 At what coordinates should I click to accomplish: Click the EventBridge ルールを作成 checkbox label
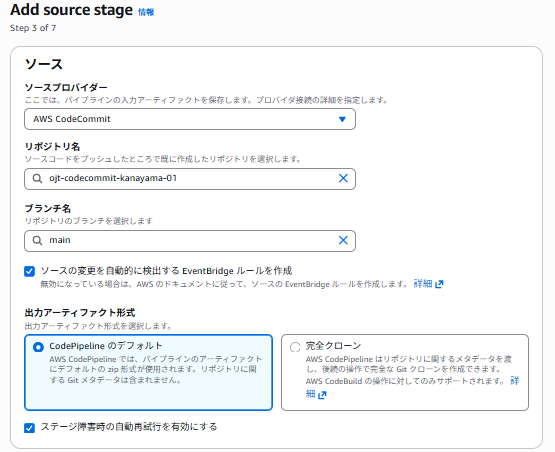[x=166, y=271]
